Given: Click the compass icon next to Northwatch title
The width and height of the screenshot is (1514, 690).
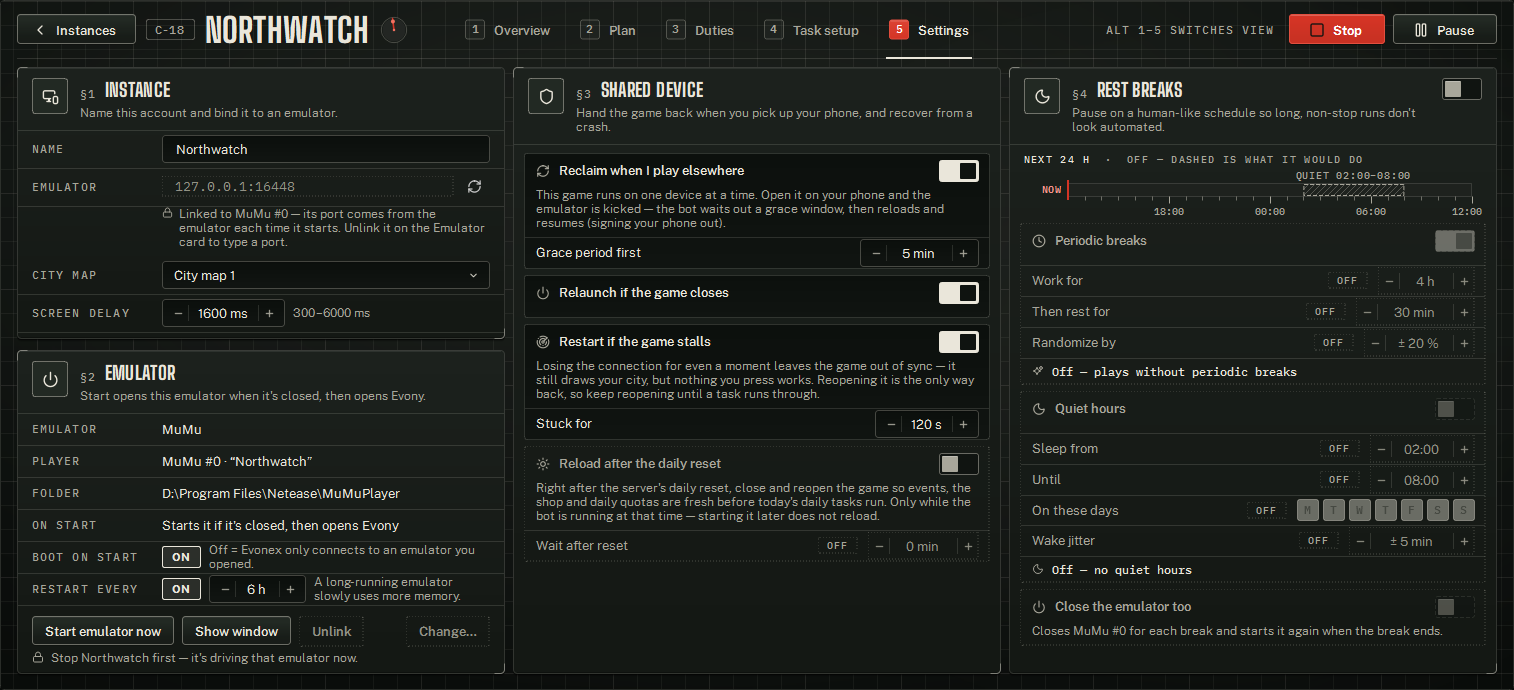Looking at the screenshot, I should [394, 30].
